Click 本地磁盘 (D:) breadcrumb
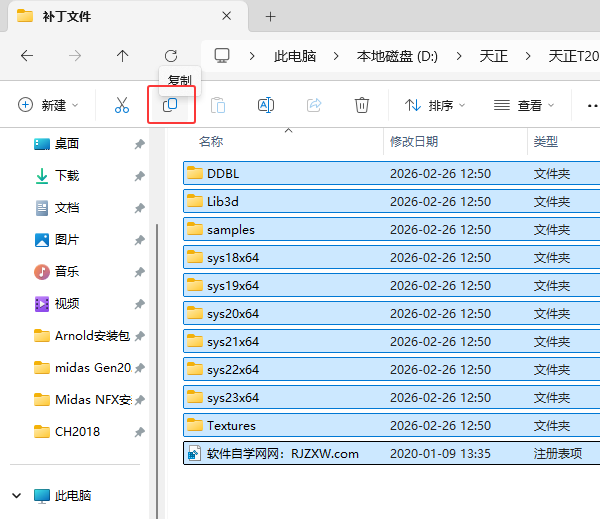The image size is (600, 519). 397,56
